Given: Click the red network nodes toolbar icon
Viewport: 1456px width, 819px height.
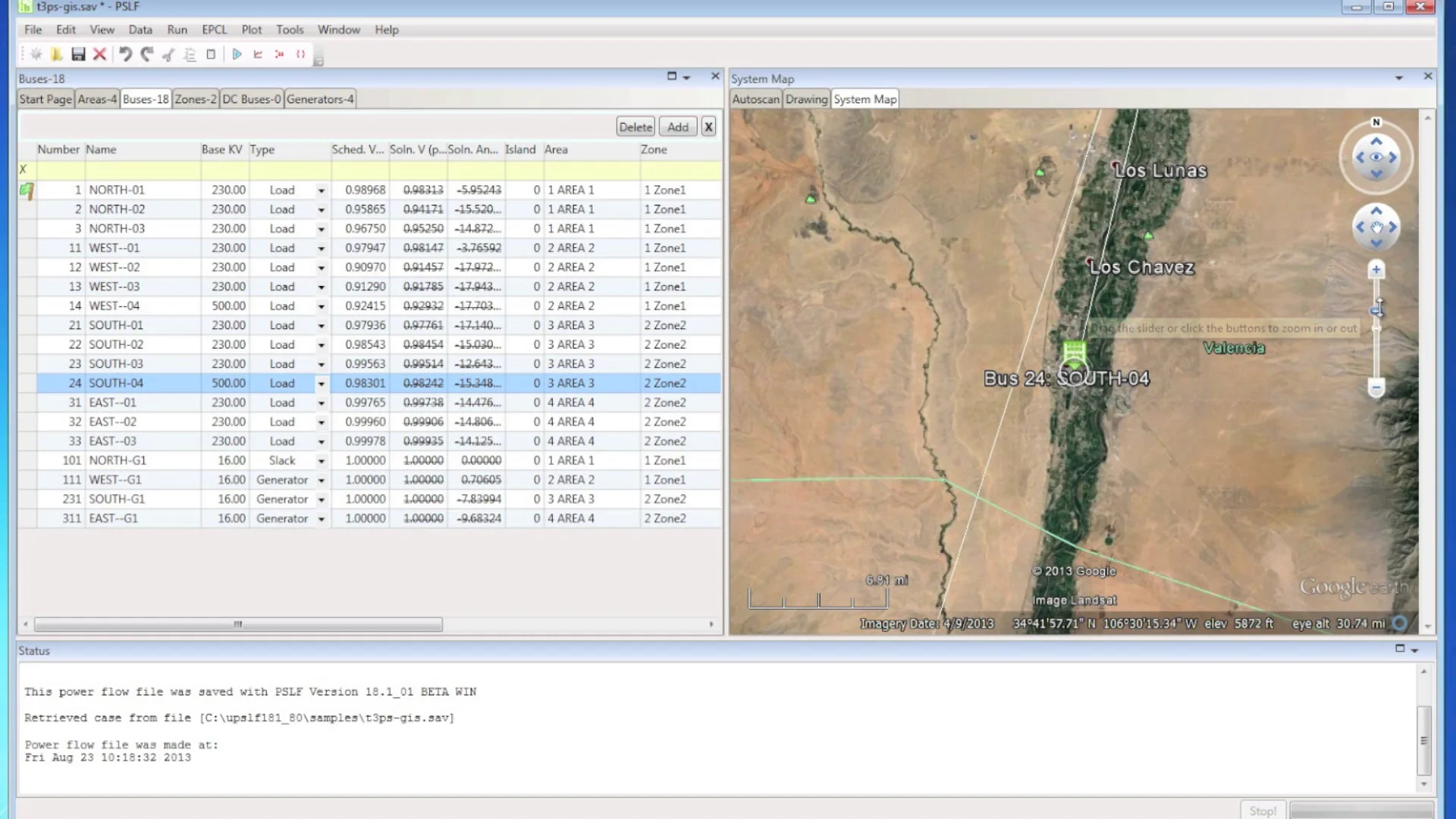Looking at the screenshot, I should tap(279, 54).
